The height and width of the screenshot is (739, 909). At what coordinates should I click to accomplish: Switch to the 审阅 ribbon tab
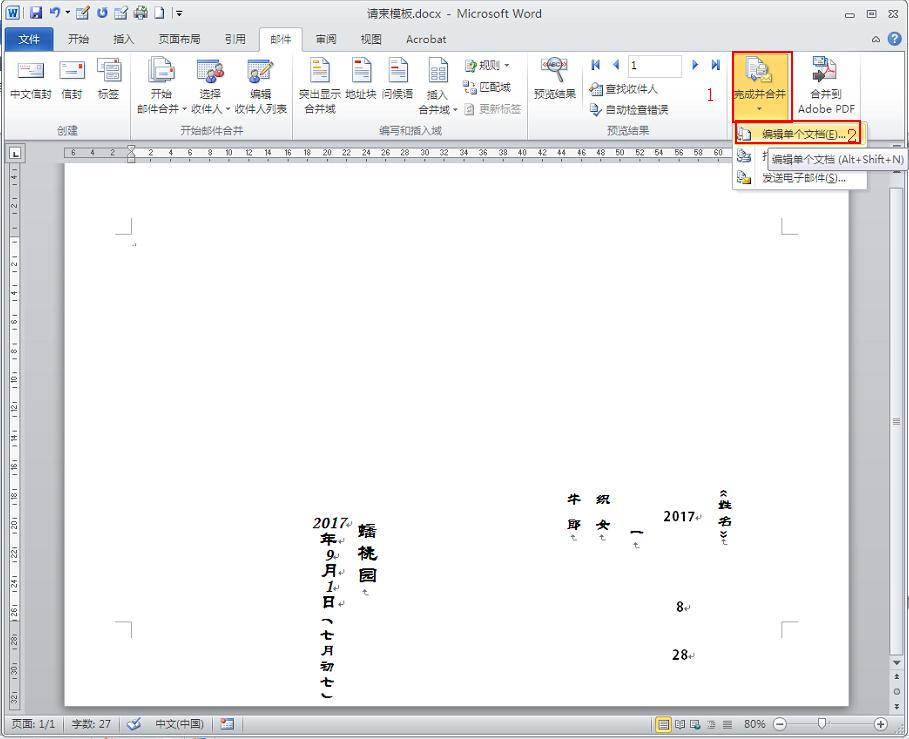pos(326,39)
